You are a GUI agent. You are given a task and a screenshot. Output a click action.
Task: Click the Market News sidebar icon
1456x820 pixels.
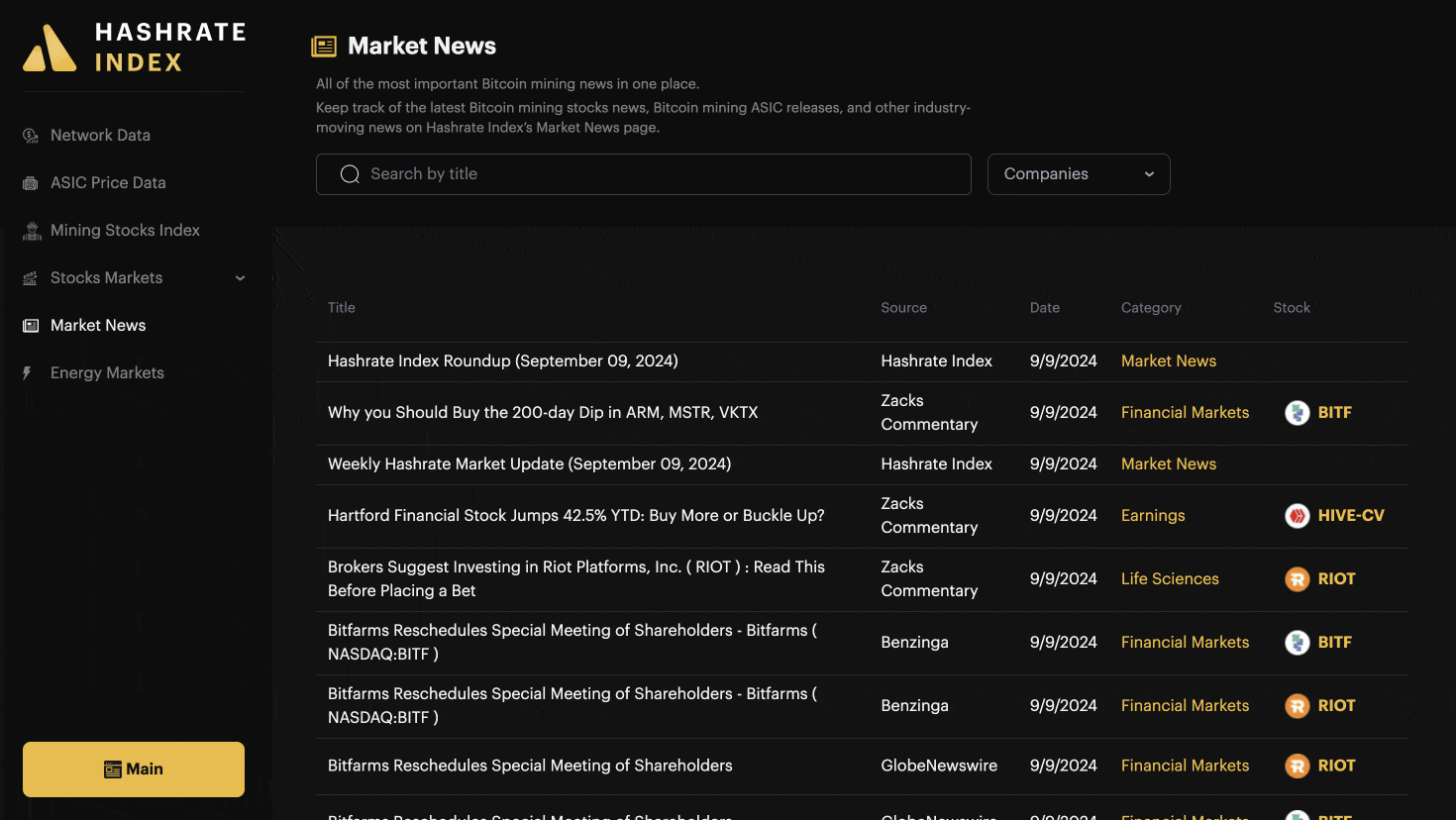pos(31,326)
